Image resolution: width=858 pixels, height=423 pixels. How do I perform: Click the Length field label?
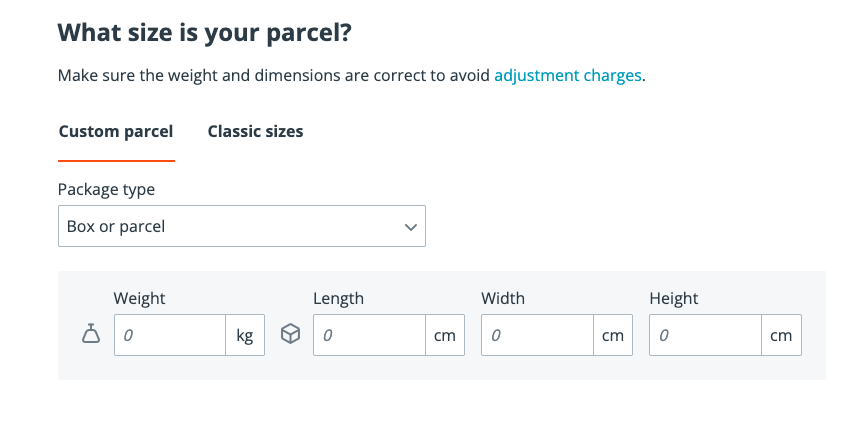coord(338,298)
